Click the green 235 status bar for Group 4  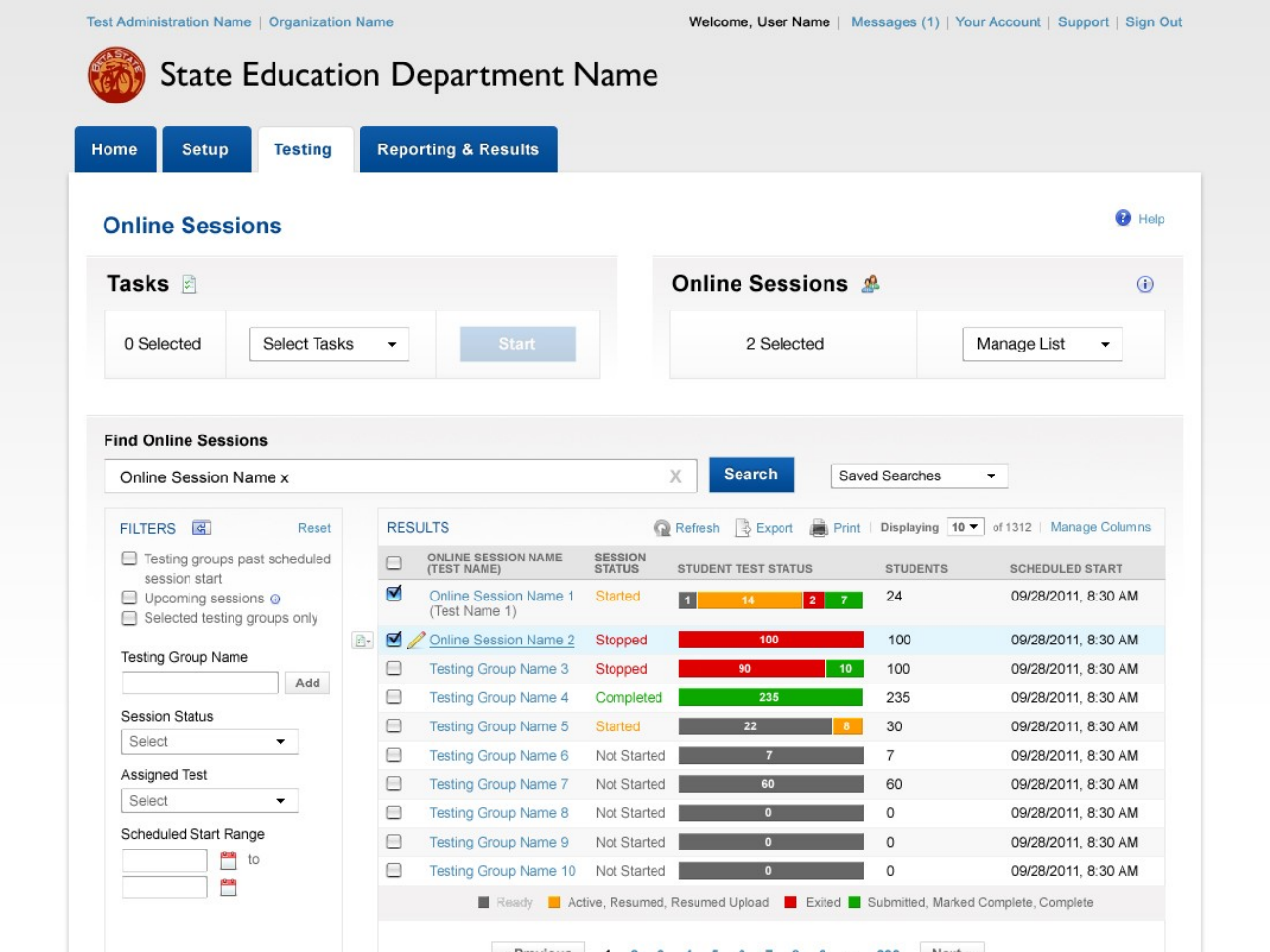[x=770, y=697]
